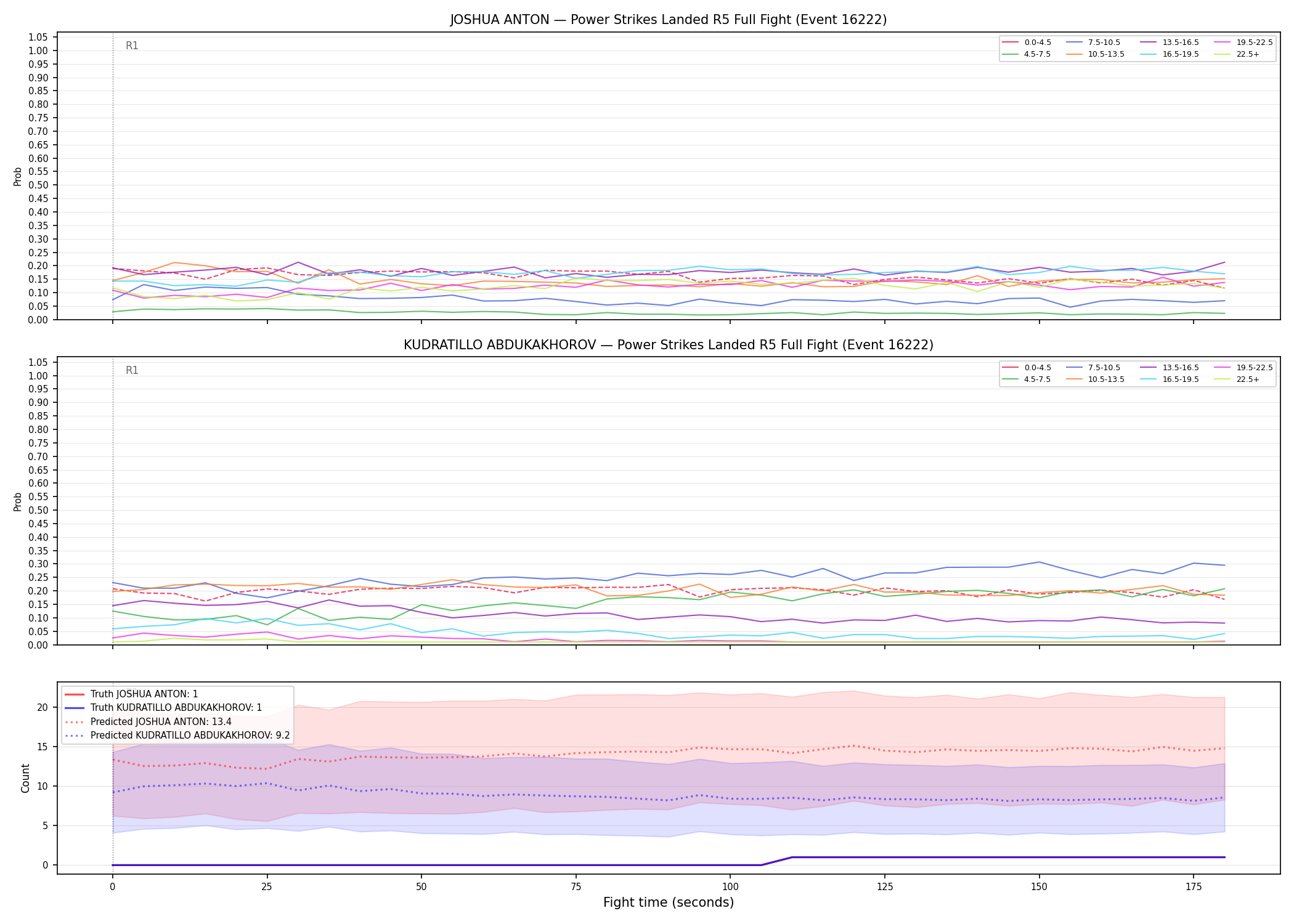The image size is (1294, 924).
Task: Click the 13.5-16.5 legend entry in top chart
Action: coord(1163,43)
